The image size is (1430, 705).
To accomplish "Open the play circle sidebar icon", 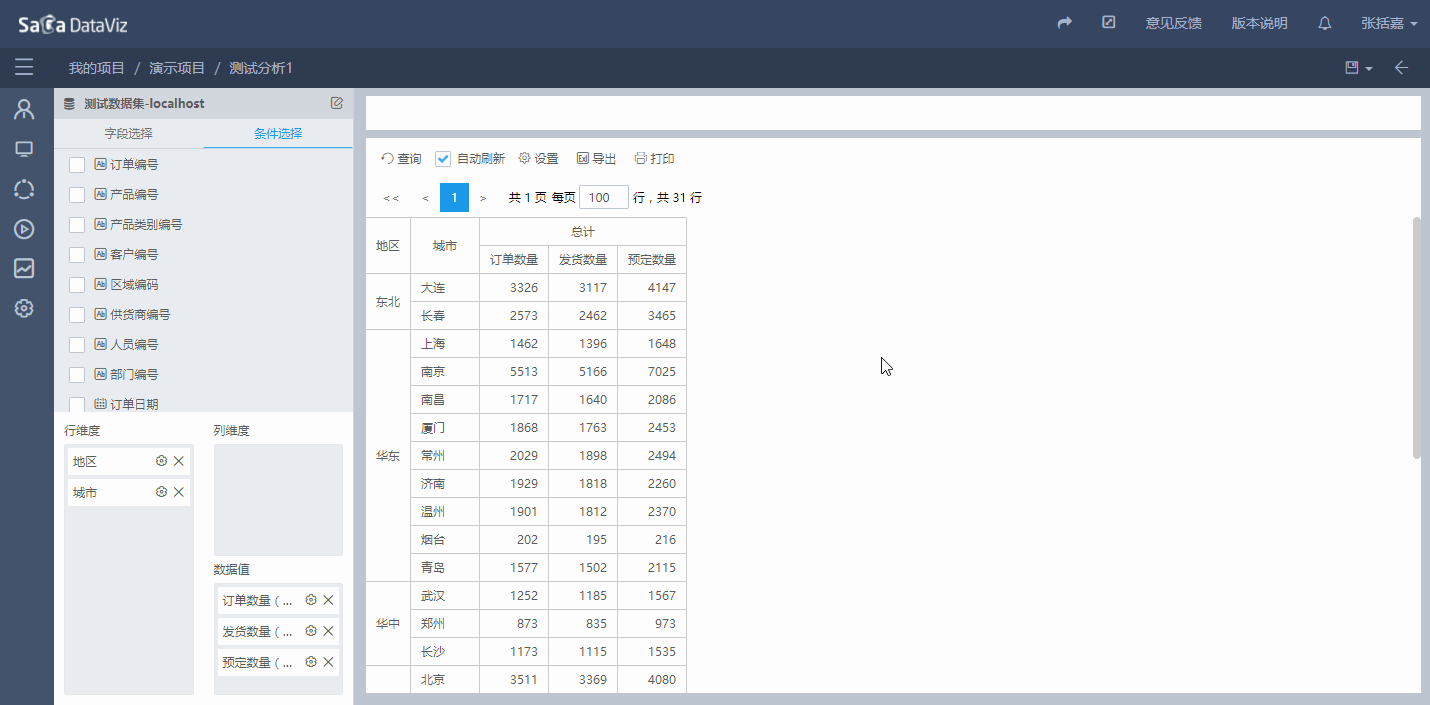I will [24, 229].
